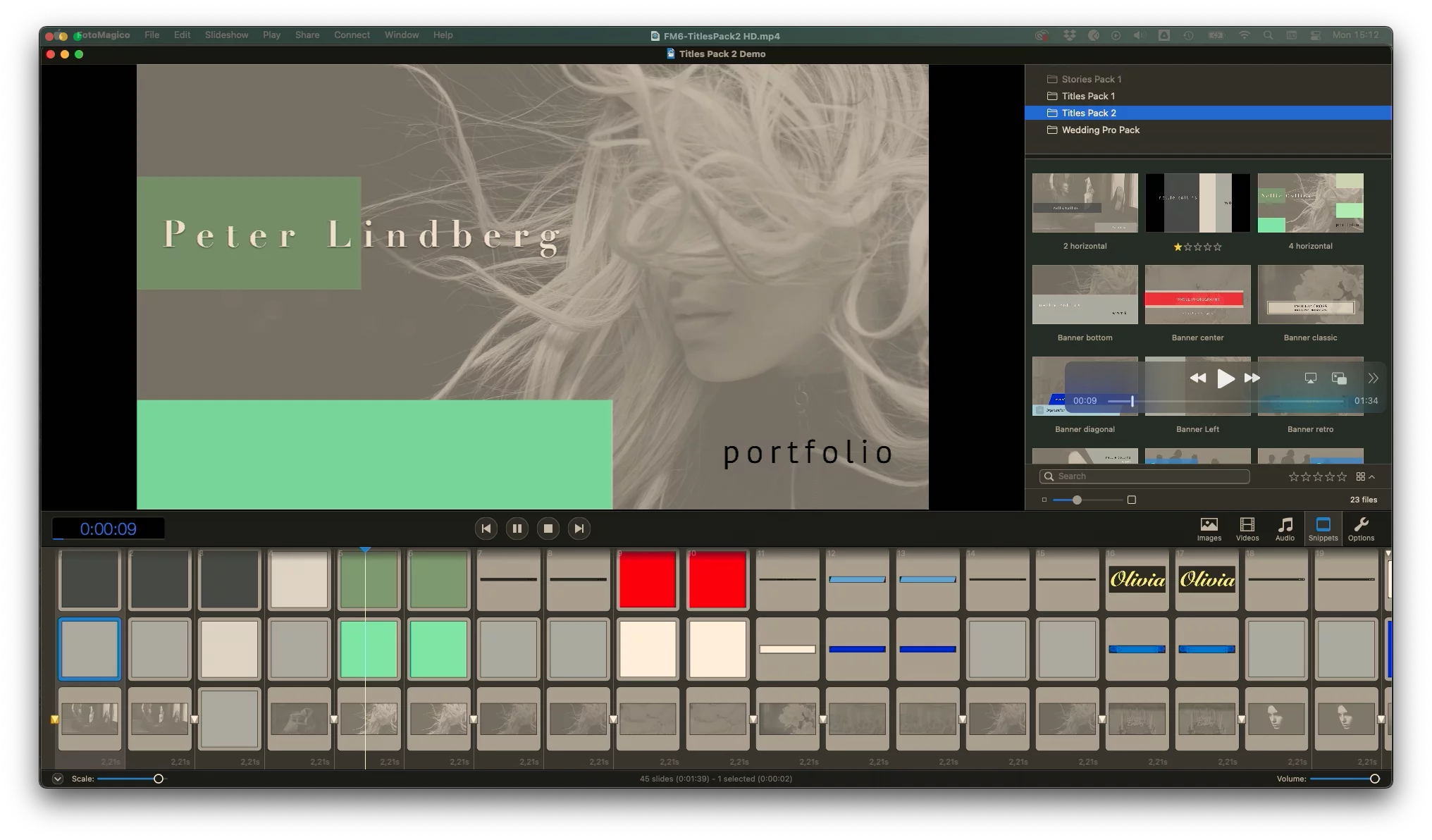Select the first Olivia title layer
Image resolution: width=1432 pixels, height=840 pixels.
coord(1137,579)
